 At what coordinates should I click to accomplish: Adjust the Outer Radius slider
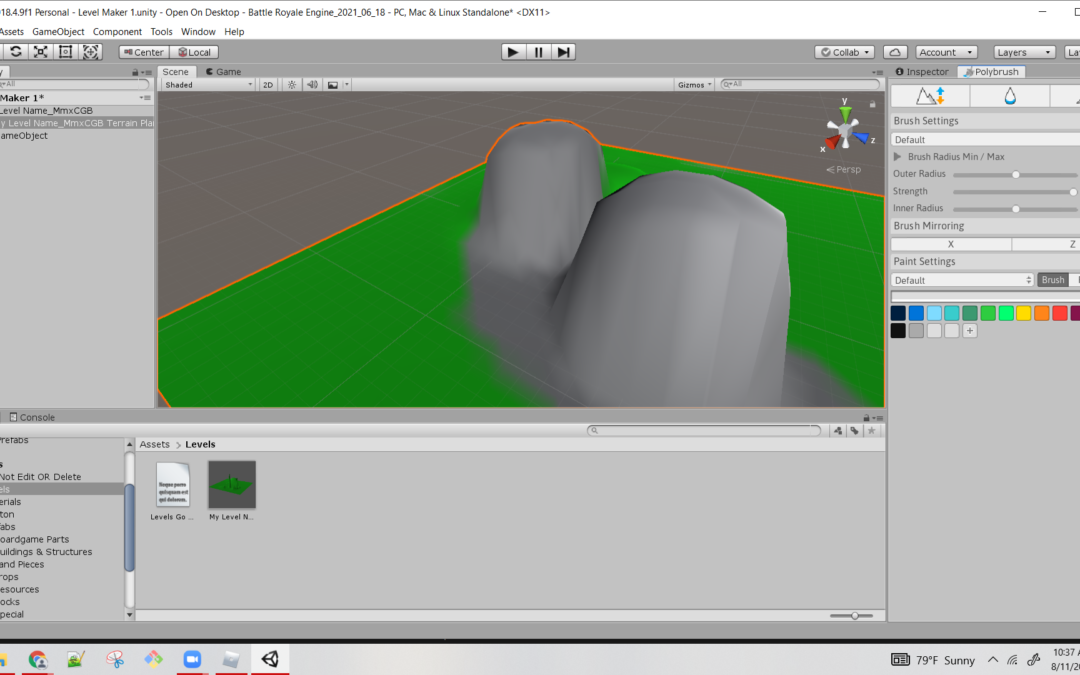(x=1016, y=174)
